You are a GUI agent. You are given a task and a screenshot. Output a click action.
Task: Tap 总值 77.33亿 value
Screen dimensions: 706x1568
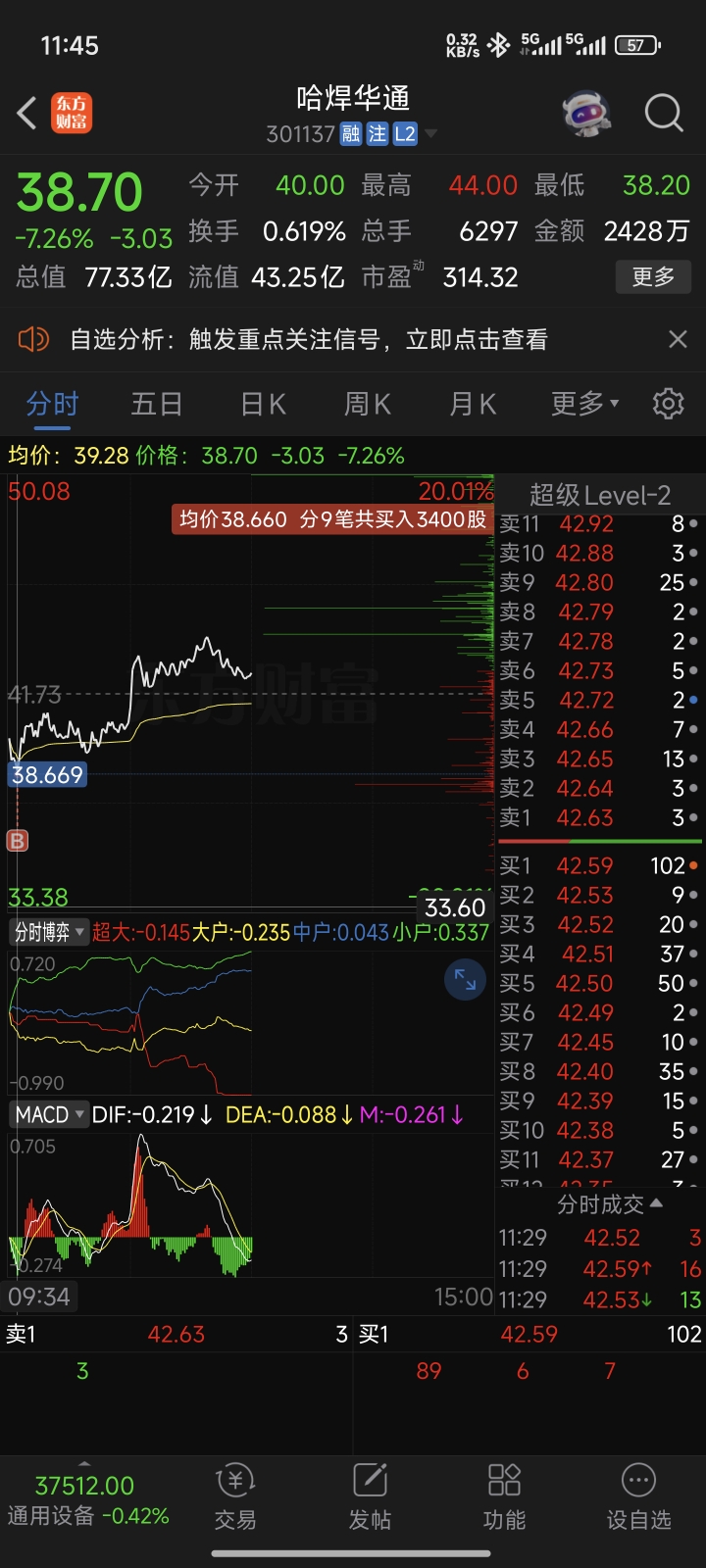tap(127, 277)
